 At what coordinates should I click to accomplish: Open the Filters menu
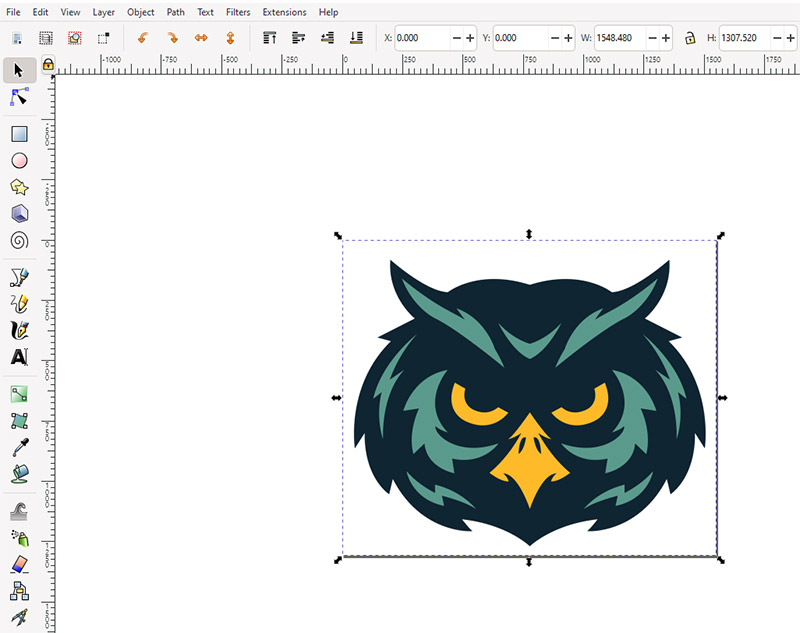238,12
